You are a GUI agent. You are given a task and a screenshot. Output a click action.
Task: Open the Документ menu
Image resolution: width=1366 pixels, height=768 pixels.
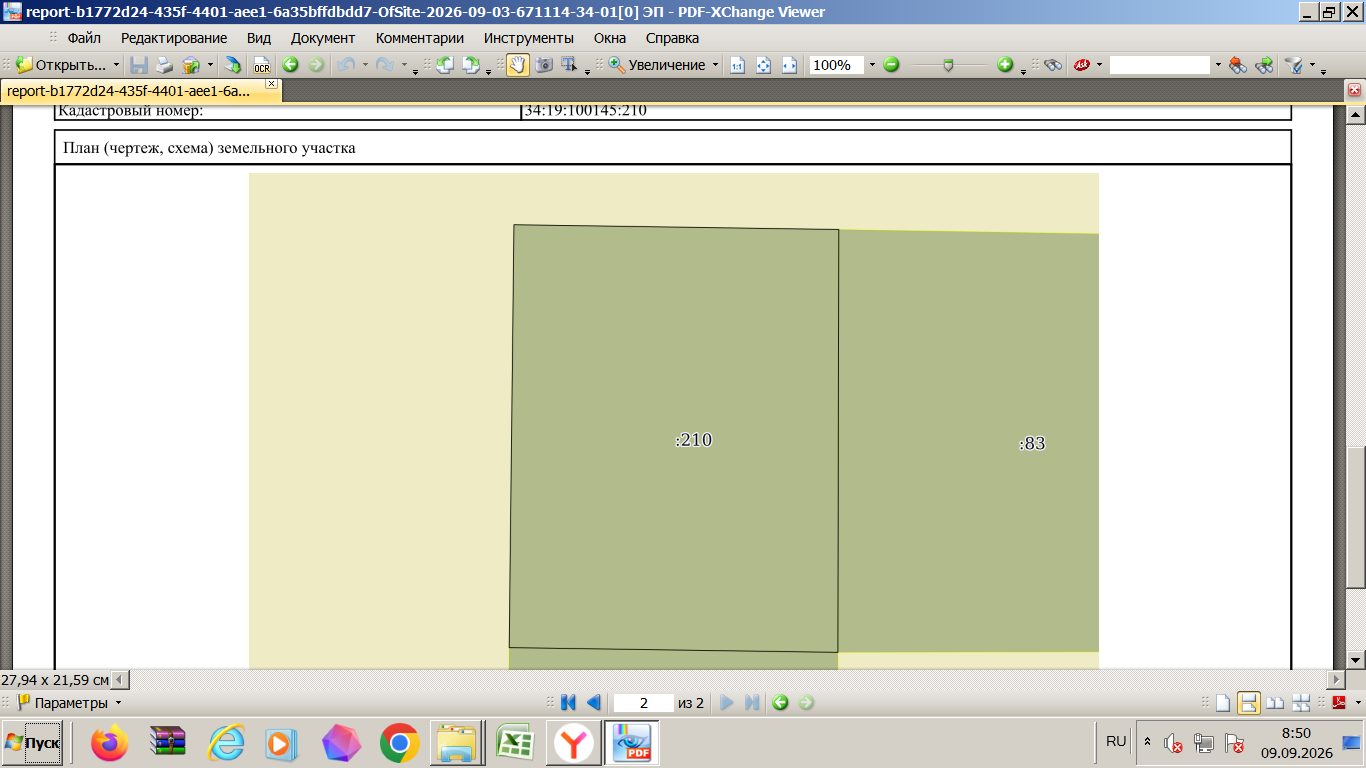[x=323, y=38]
